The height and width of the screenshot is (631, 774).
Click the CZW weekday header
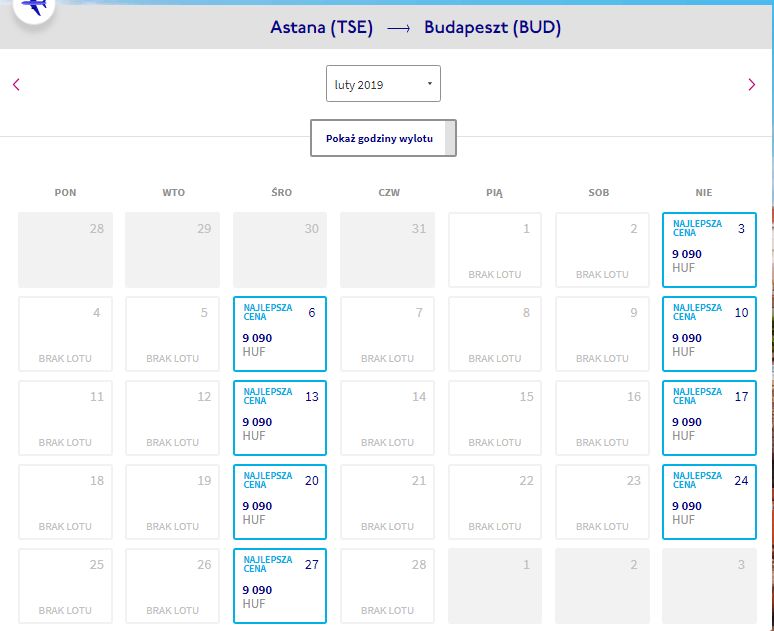coord(389,193)
